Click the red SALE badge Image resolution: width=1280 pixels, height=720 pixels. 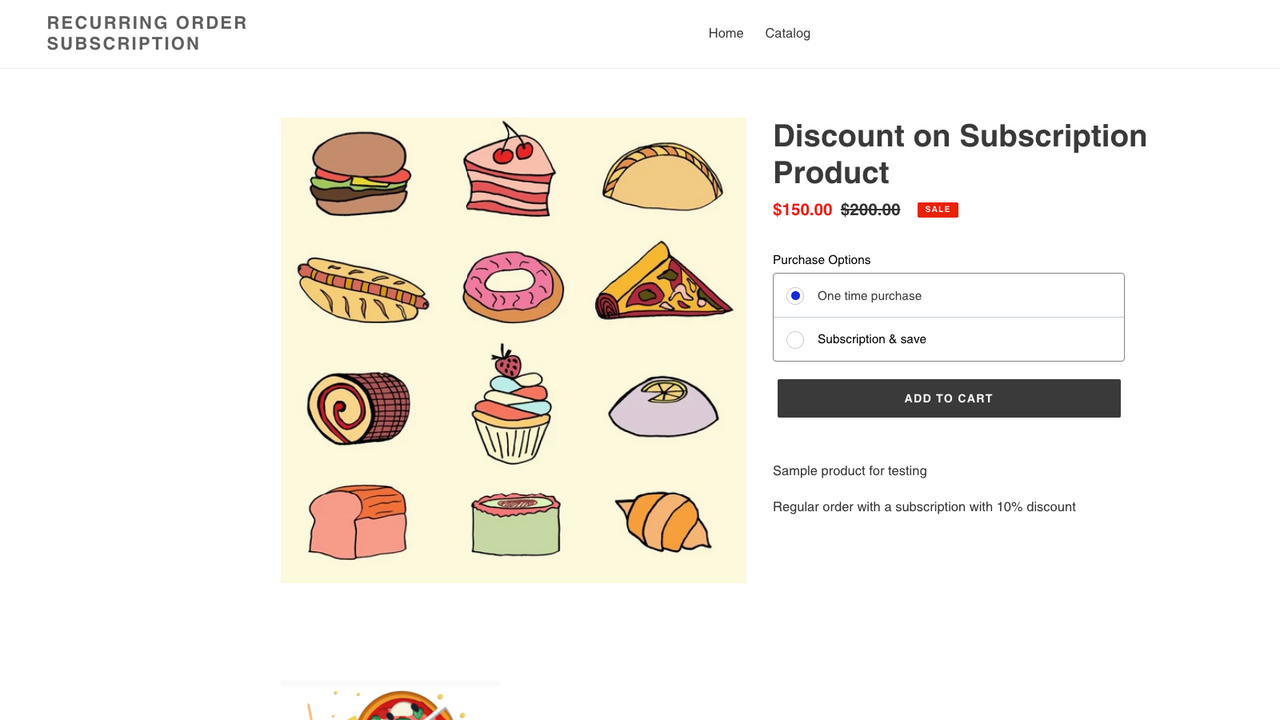coord(937,209)
